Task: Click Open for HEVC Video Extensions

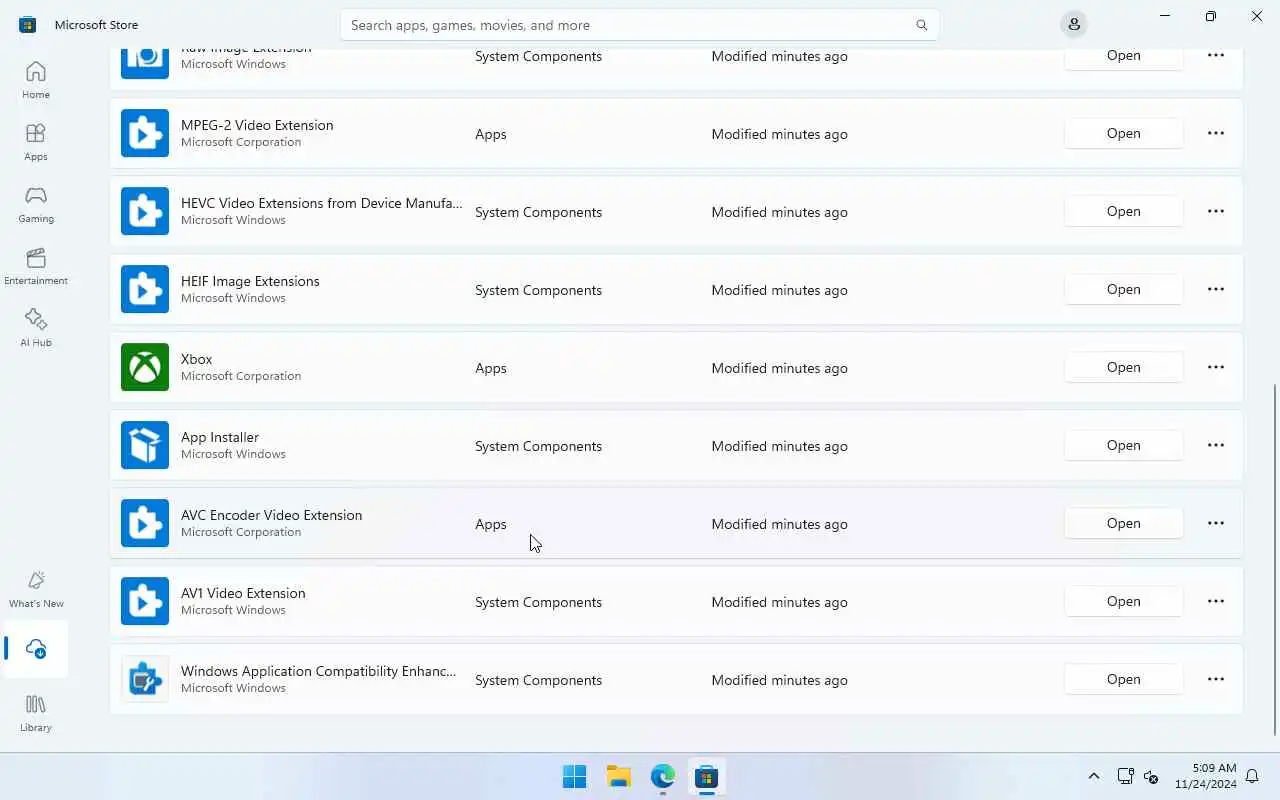Action: coord(1124,211)
